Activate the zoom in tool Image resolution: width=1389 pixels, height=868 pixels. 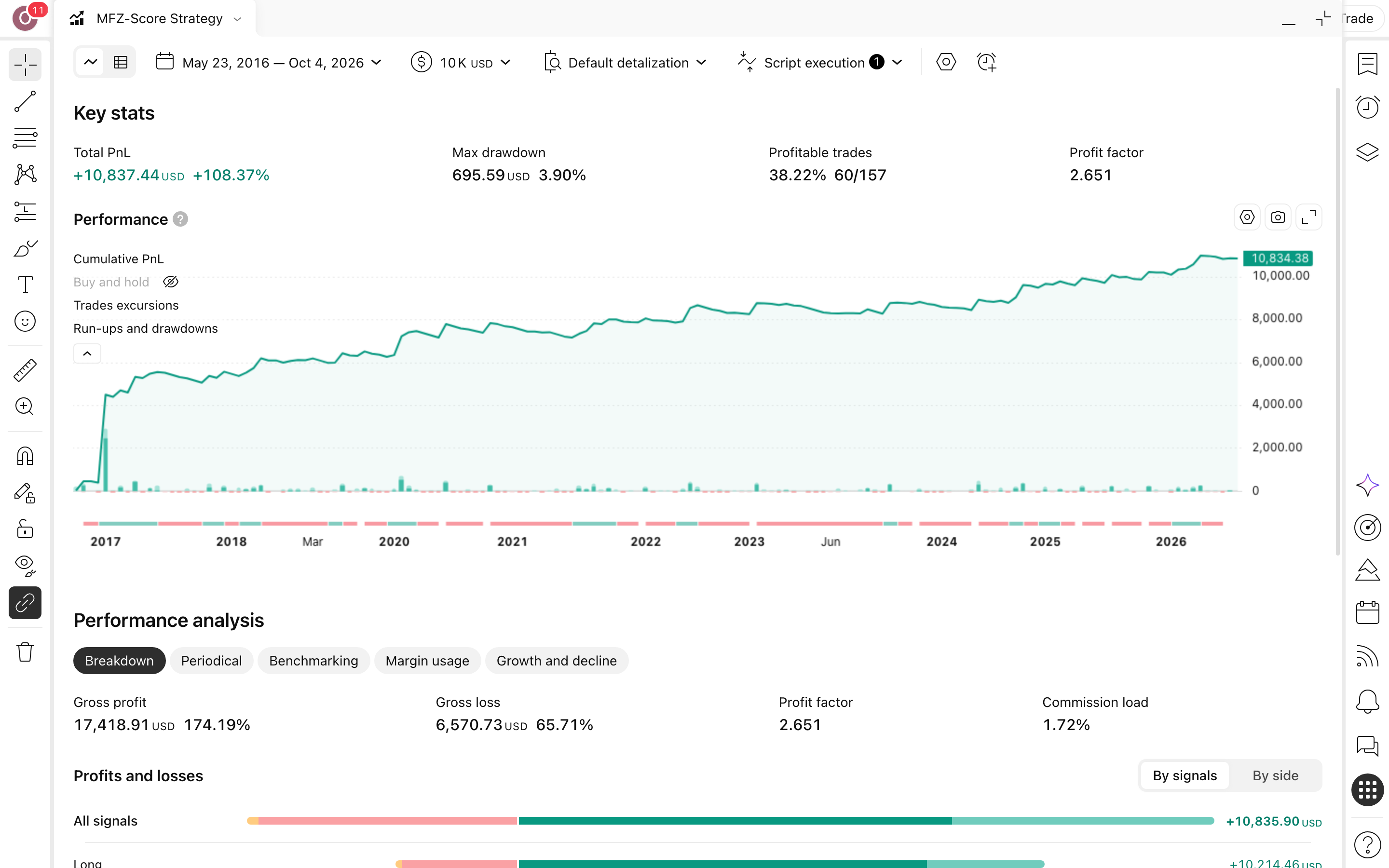[25, 407]
